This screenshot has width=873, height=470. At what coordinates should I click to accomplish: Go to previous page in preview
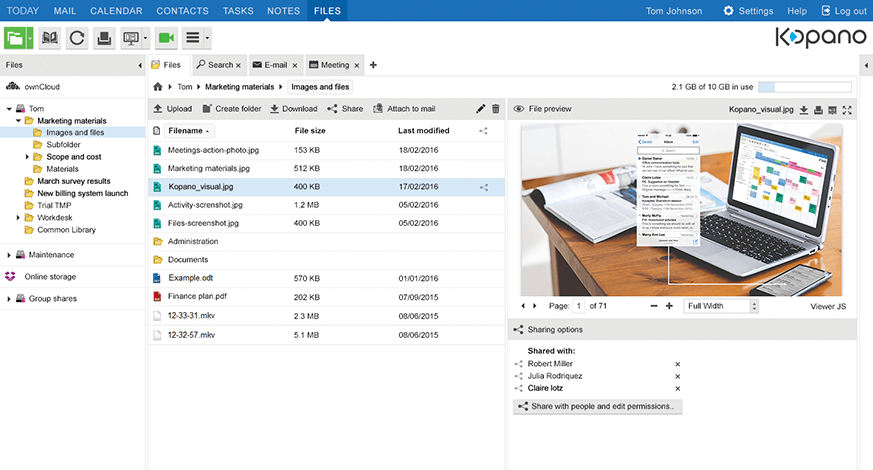point(523,306)
